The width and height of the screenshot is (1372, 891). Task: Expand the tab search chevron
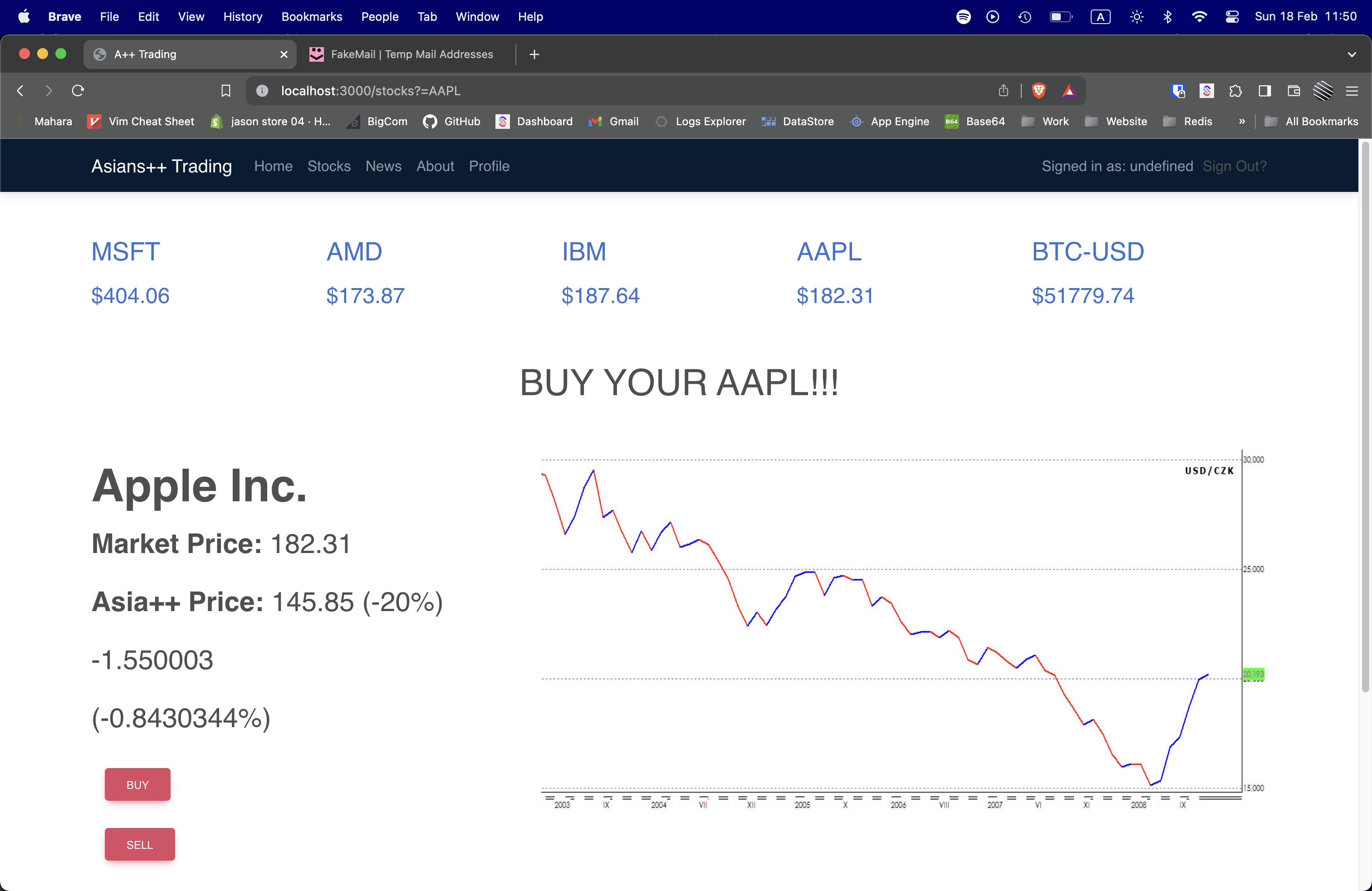pyautogui.click(x=1352, y=54)
